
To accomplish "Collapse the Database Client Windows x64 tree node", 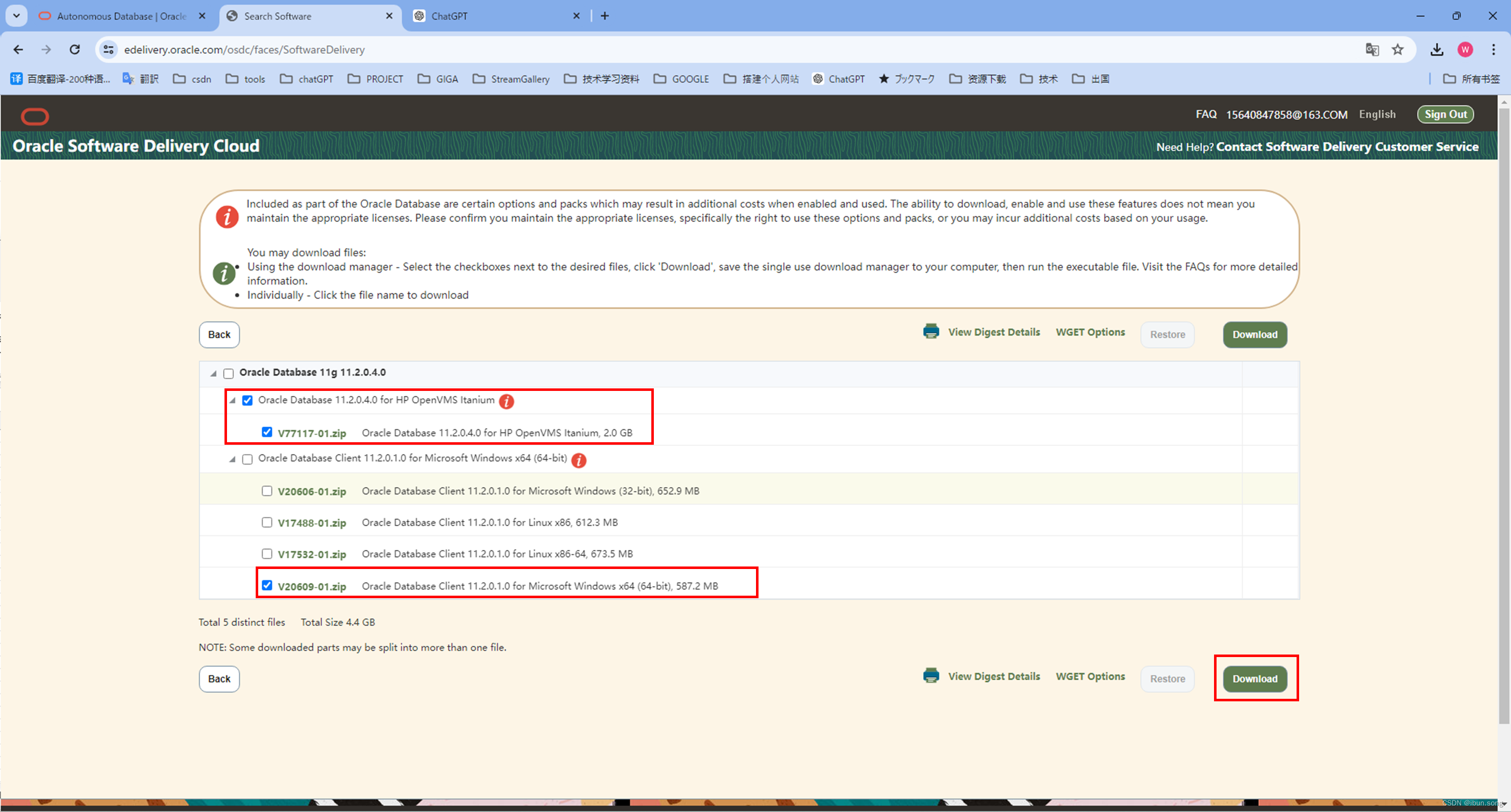I will 232,459.
